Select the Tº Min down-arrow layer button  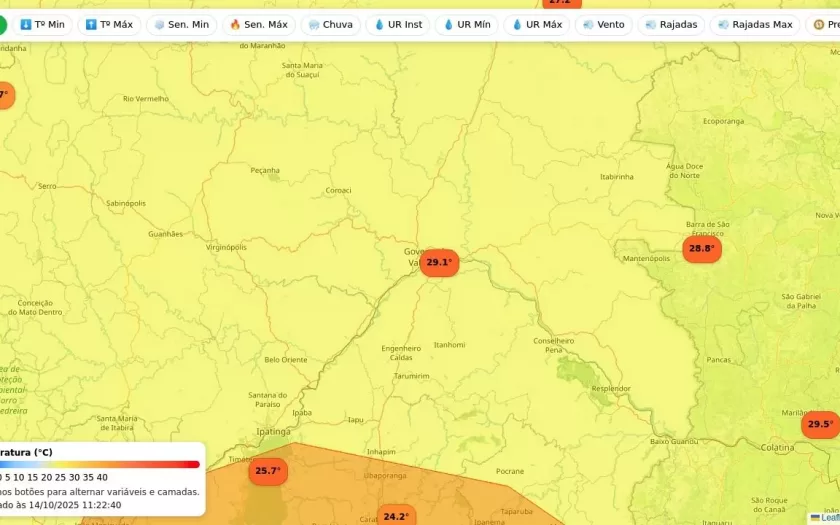coord(42,24)
